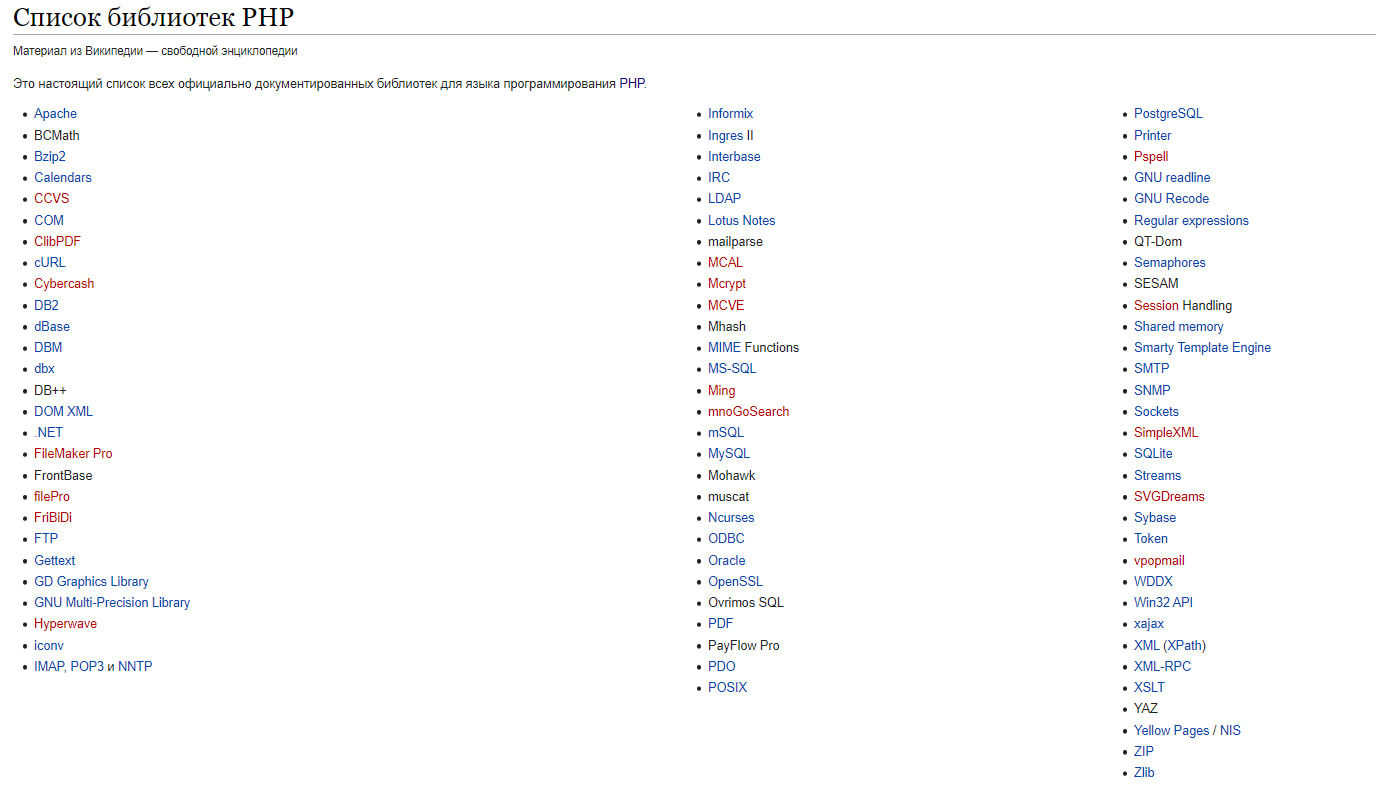
Task: Open the DOM XML article link
Action: click(x=63, y=412)
